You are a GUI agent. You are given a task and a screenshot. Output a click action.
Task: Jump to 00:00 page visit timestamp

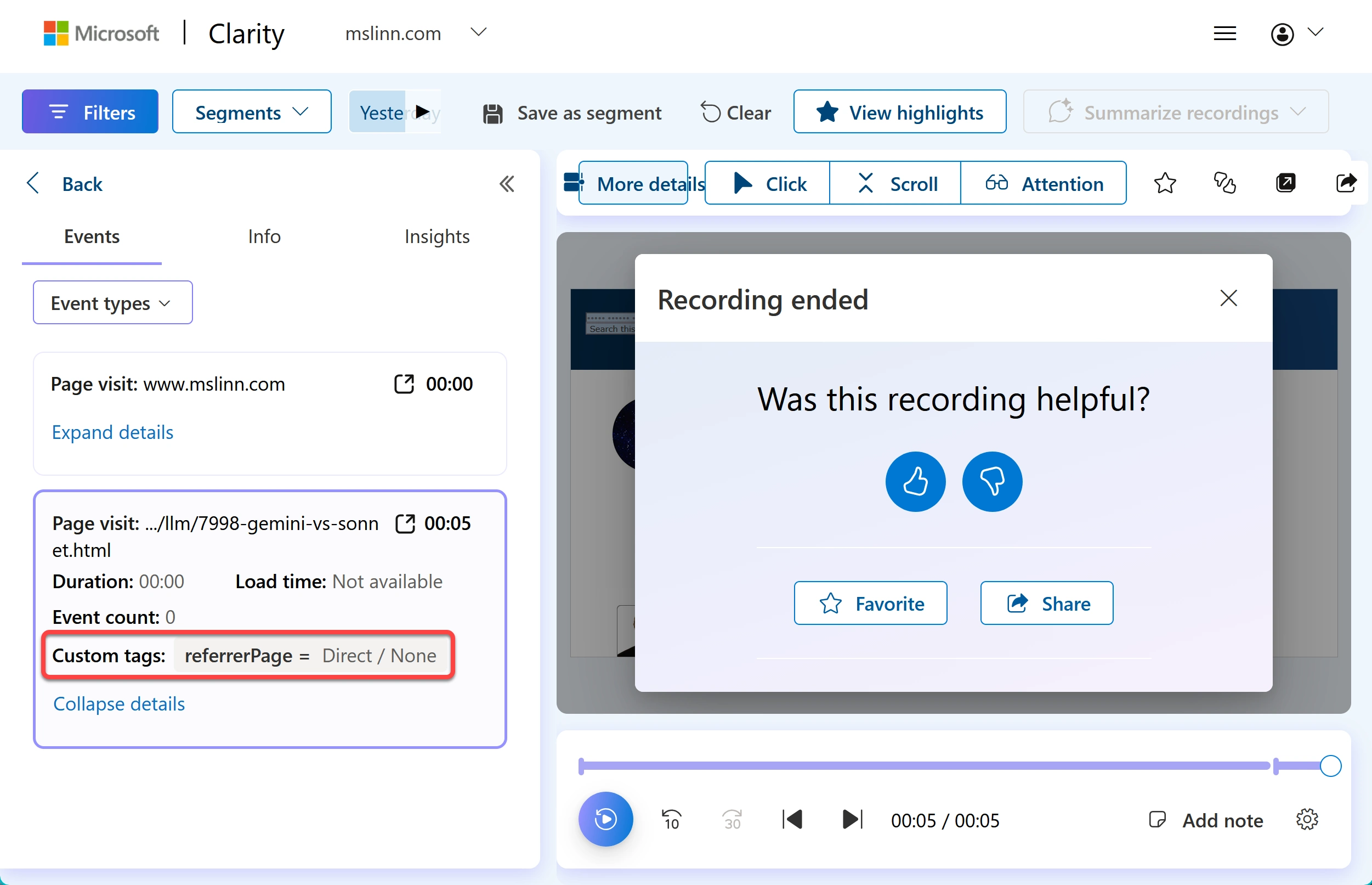pyautogui.click(x=449, y=384)
